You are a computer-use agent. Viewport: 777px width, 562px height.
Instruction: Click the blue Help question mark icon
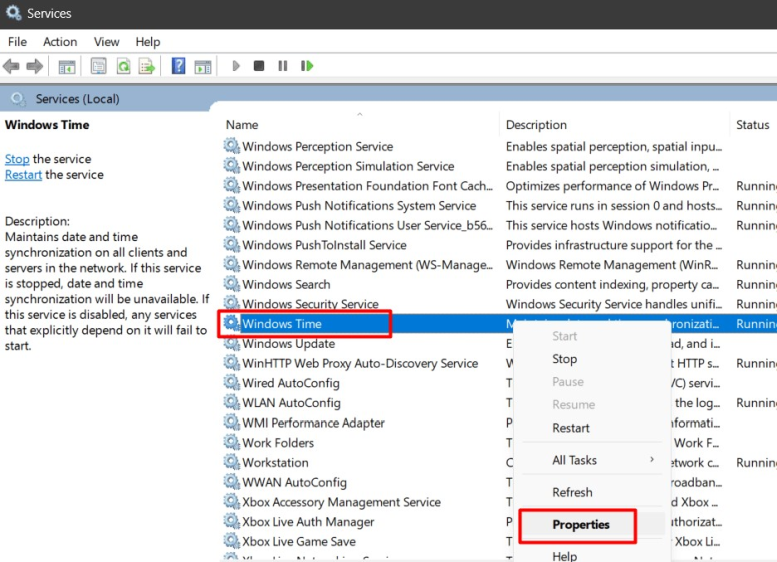(x=178, y=66)
